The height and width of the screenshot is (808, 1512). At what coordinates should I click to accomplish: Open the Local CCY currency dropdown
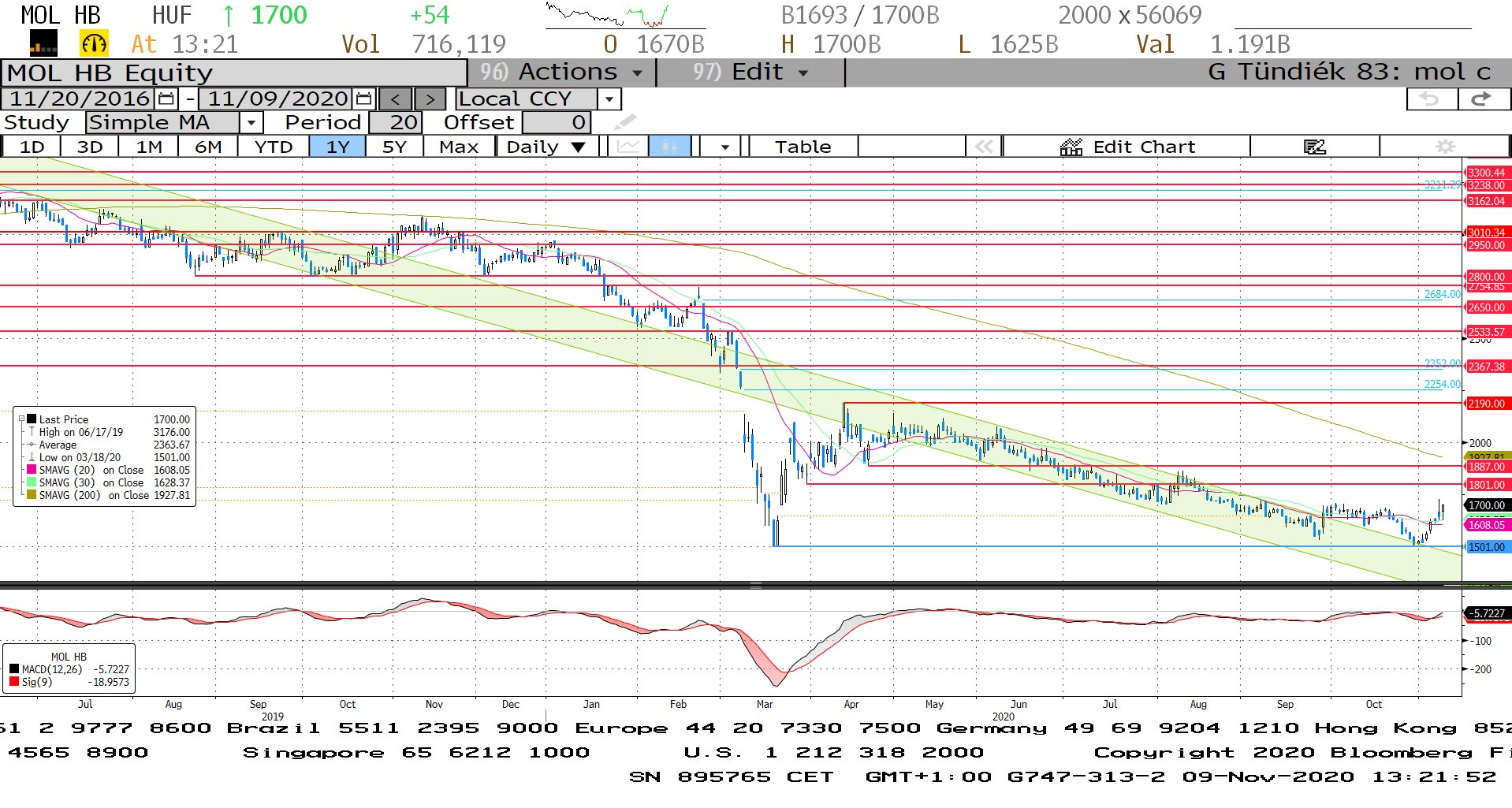click(609, 99)
